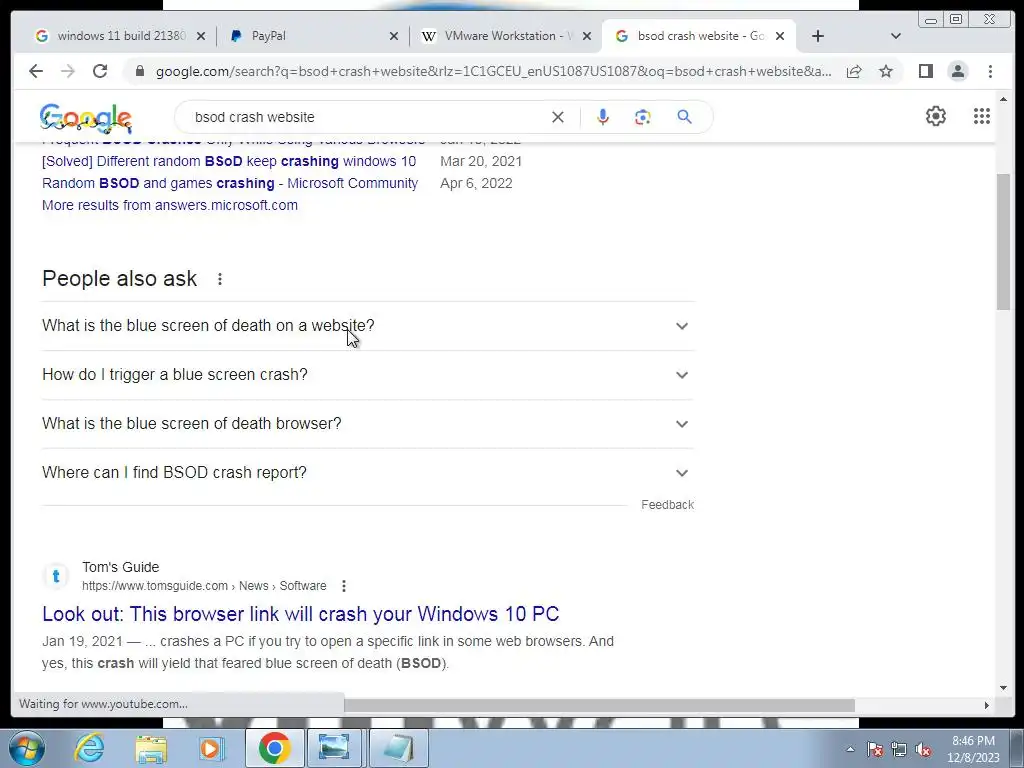Click the bsod crash website search field
The image size is (1024, 768).
pos(366,117)
